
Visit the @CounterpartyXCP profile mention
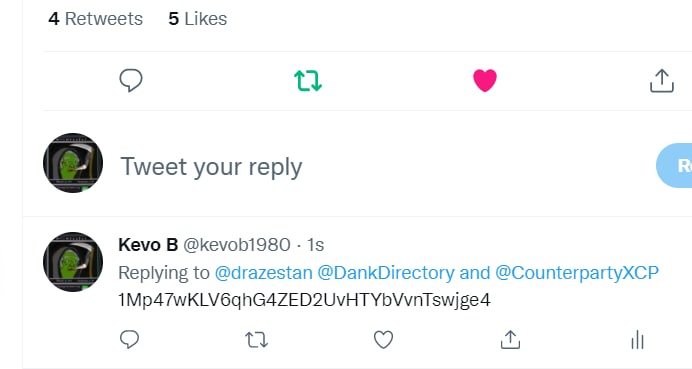[577, 273]
